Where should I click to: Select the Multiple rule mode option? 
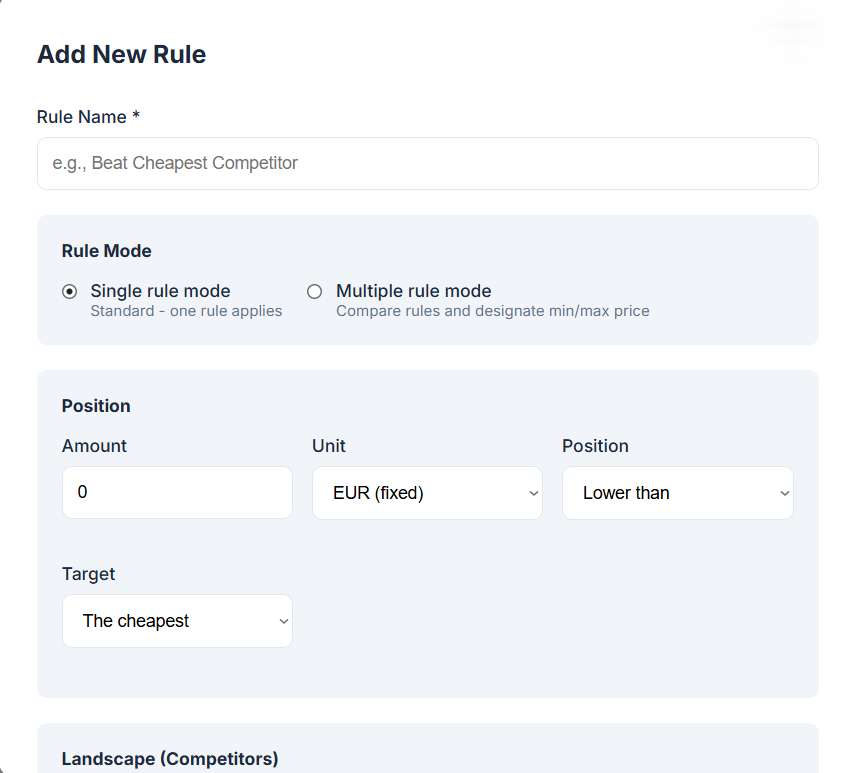pyautogui.click(x=315, y=291)
